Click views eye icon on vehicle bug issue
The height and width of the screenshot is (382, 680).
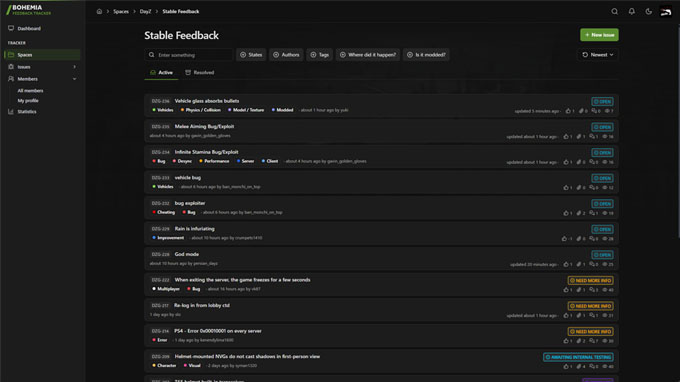(605, 188)
